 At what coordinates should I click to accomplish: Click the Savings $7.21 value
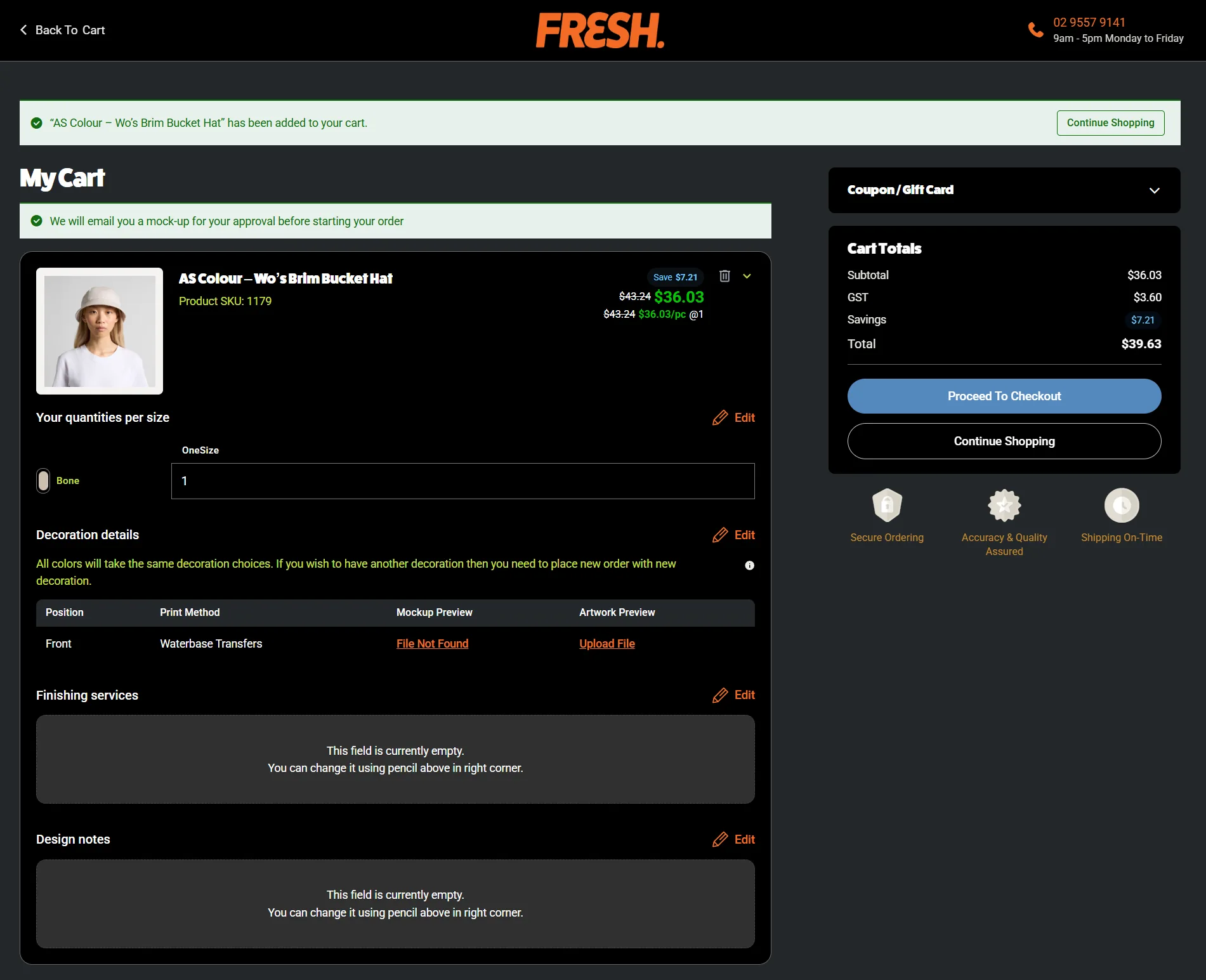point(1143,320)
